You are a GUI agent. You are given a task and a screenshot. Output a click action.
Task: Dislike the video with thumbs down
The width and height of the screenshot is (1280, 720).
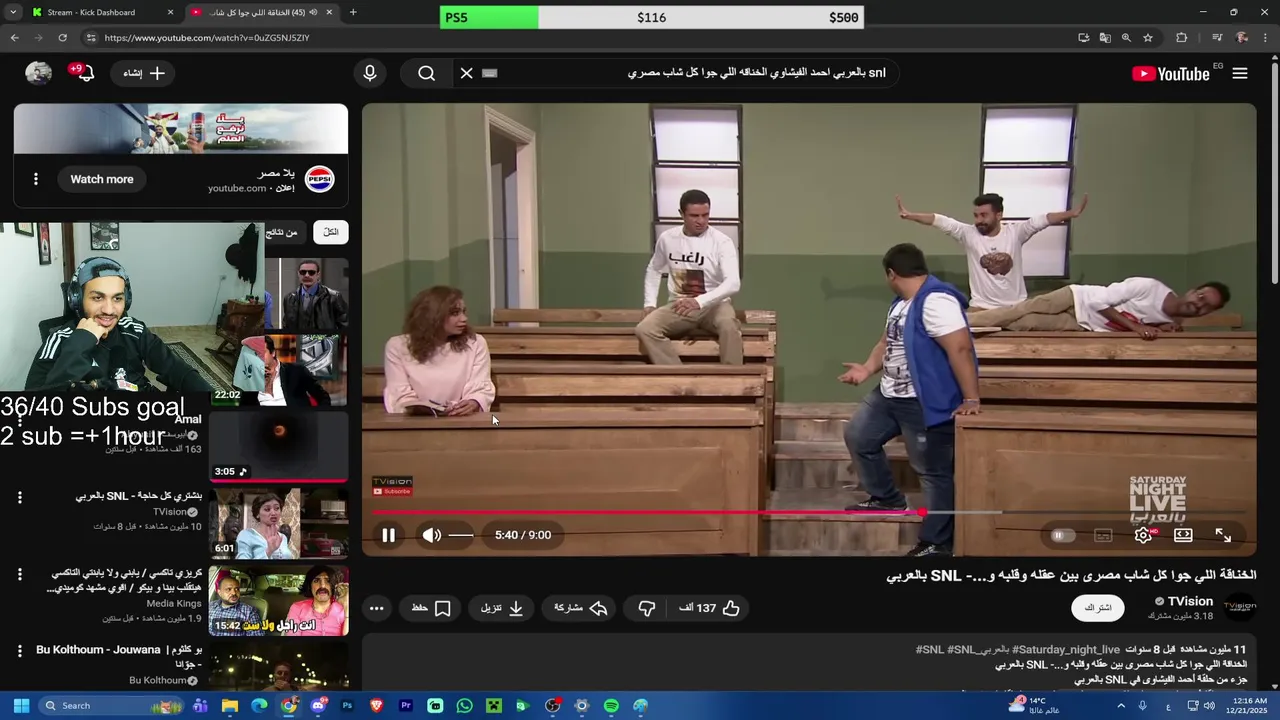(647, 608)
